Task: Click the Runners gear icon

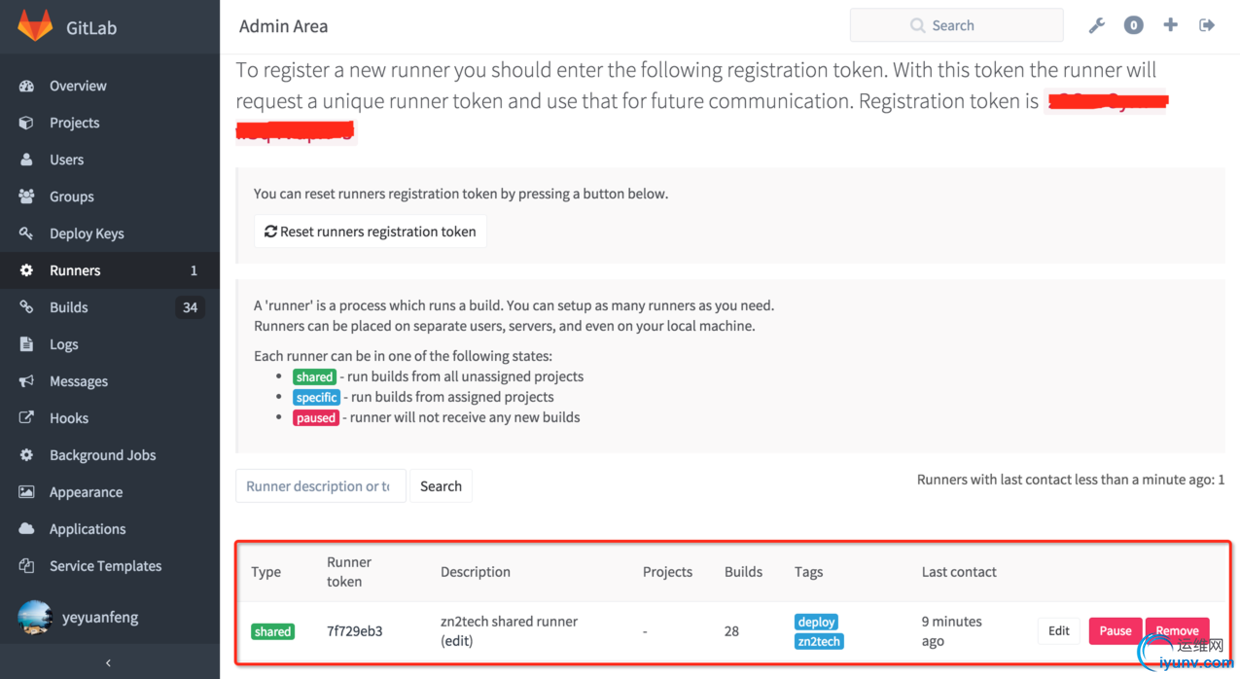Action: (27, 271)
